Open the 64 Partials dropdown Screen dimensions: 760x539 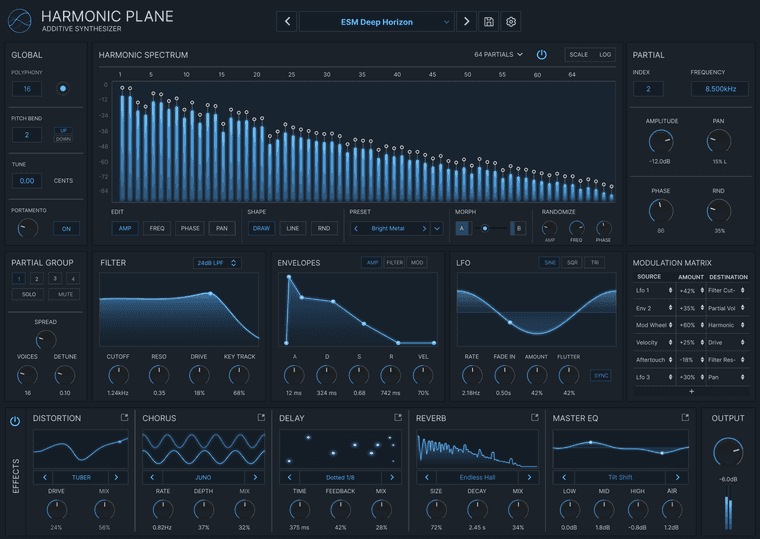tap(499, 55)
